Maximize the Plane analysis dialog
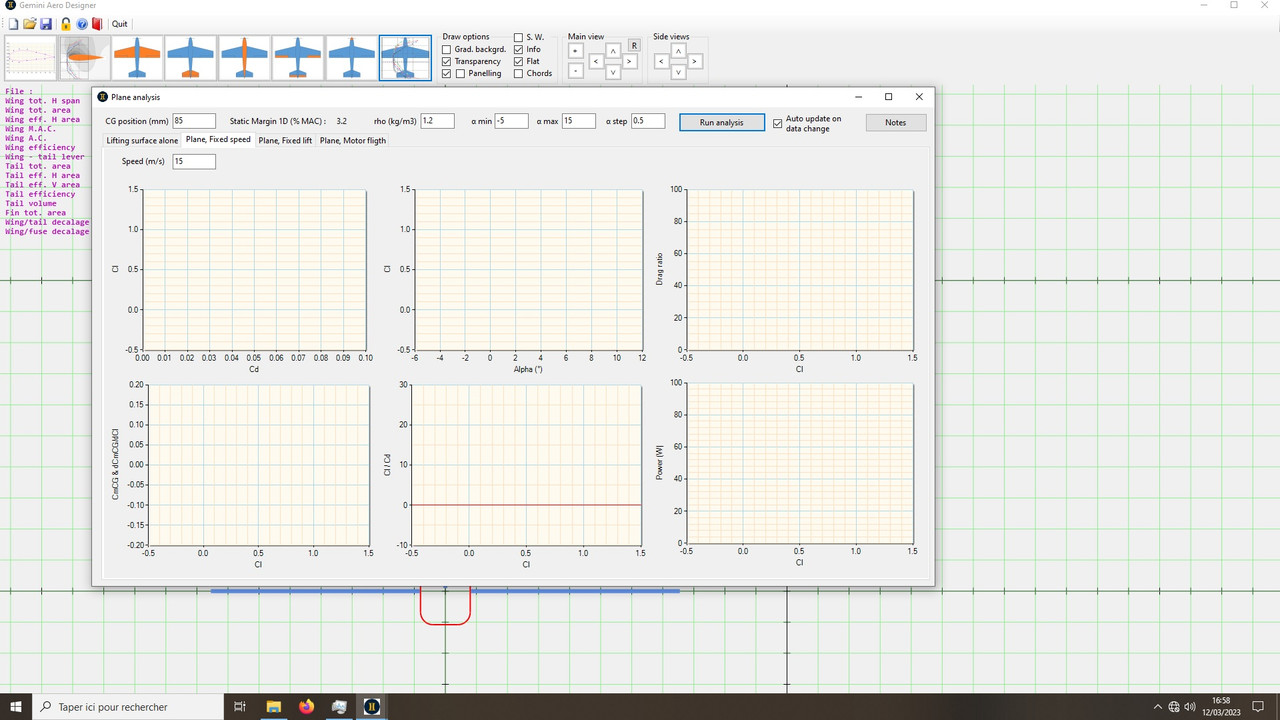The height and width of the screenshot is (720, 1280). point(888,97)
